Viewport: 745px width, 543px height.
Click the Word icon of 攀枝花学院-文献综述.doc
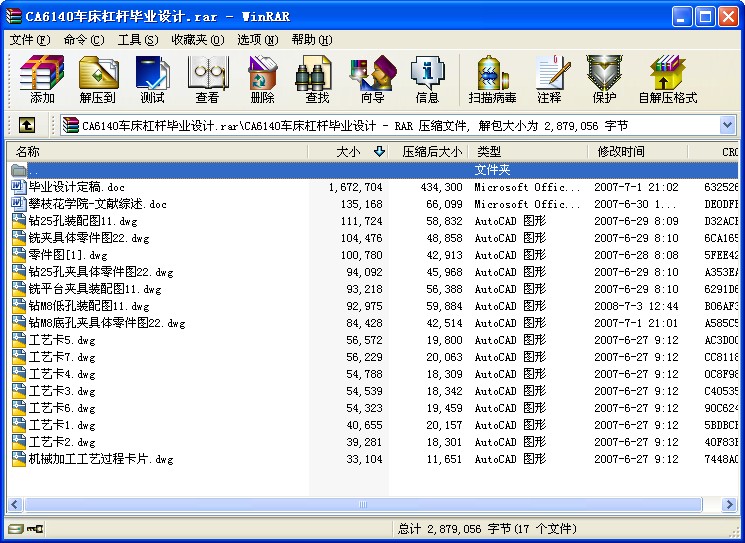click(18, 203)
